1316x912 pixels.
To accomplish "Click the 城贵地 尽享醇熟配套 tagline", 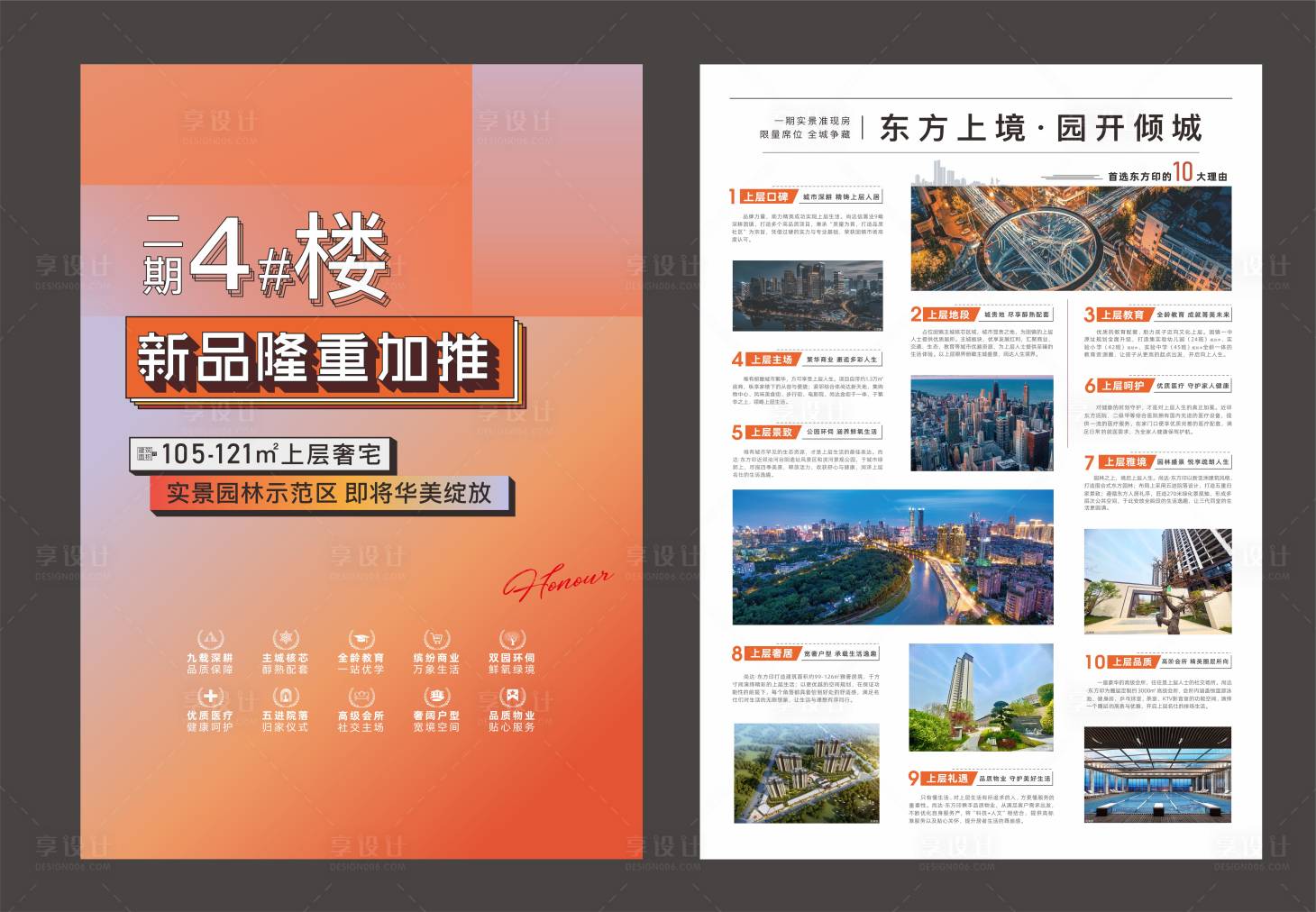I will click(x=1017, y=315).
